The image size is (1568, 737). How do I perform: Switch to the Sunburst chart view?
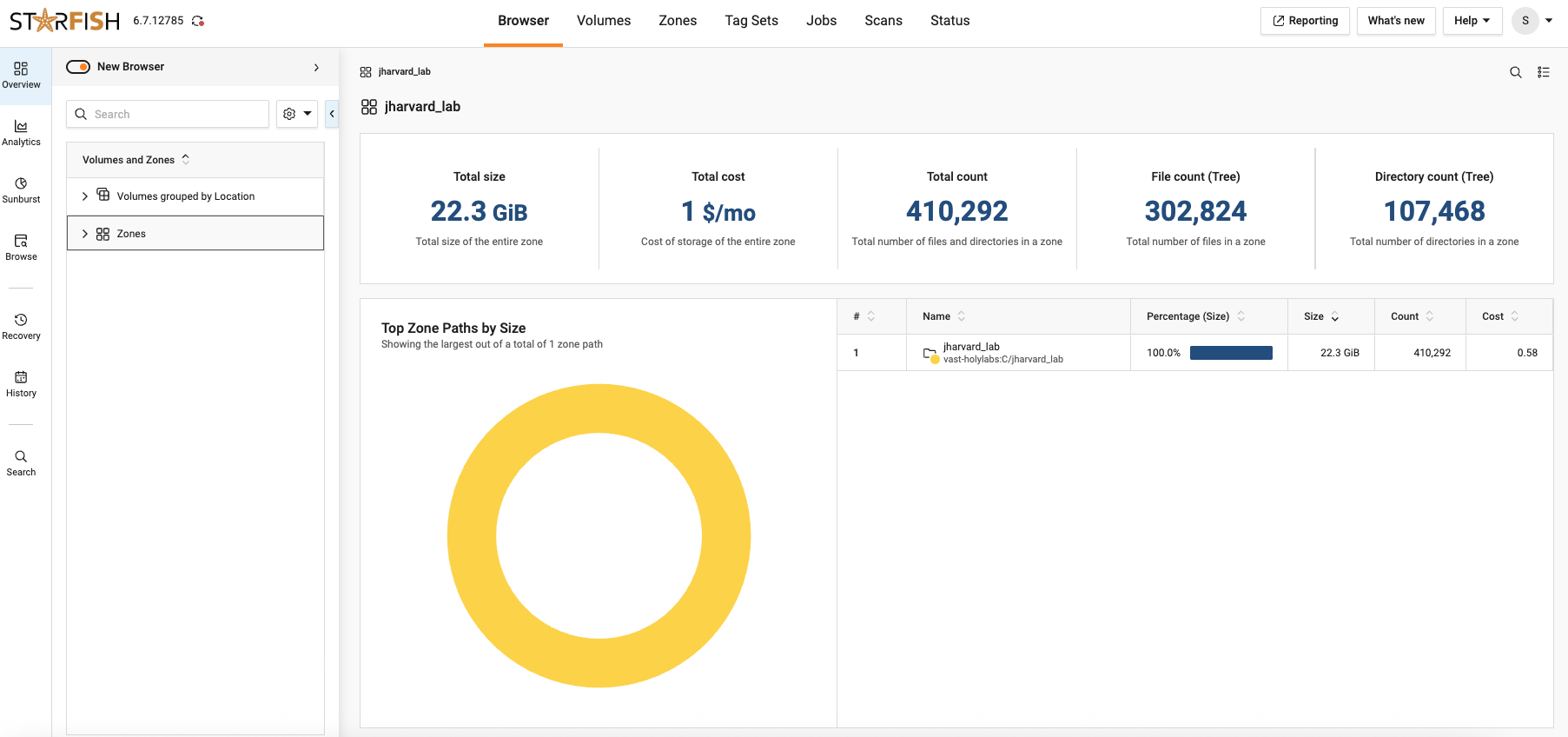pos(21,189)
